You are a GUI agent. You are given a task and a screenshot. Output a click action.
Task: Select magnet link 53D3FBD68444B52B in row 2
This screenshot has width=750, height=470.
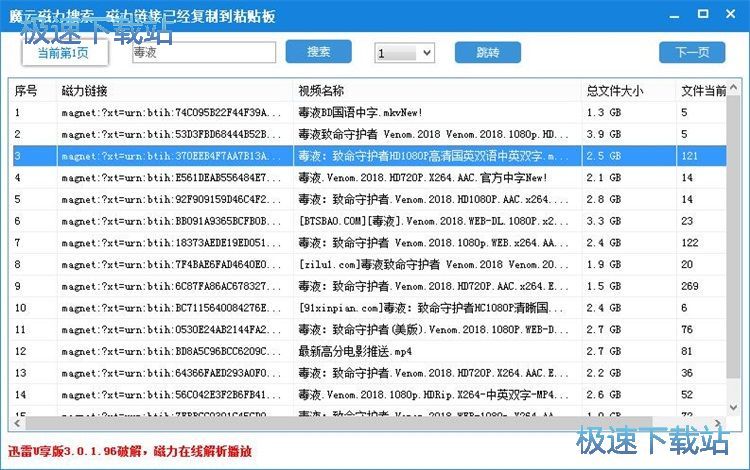[171, 134]
